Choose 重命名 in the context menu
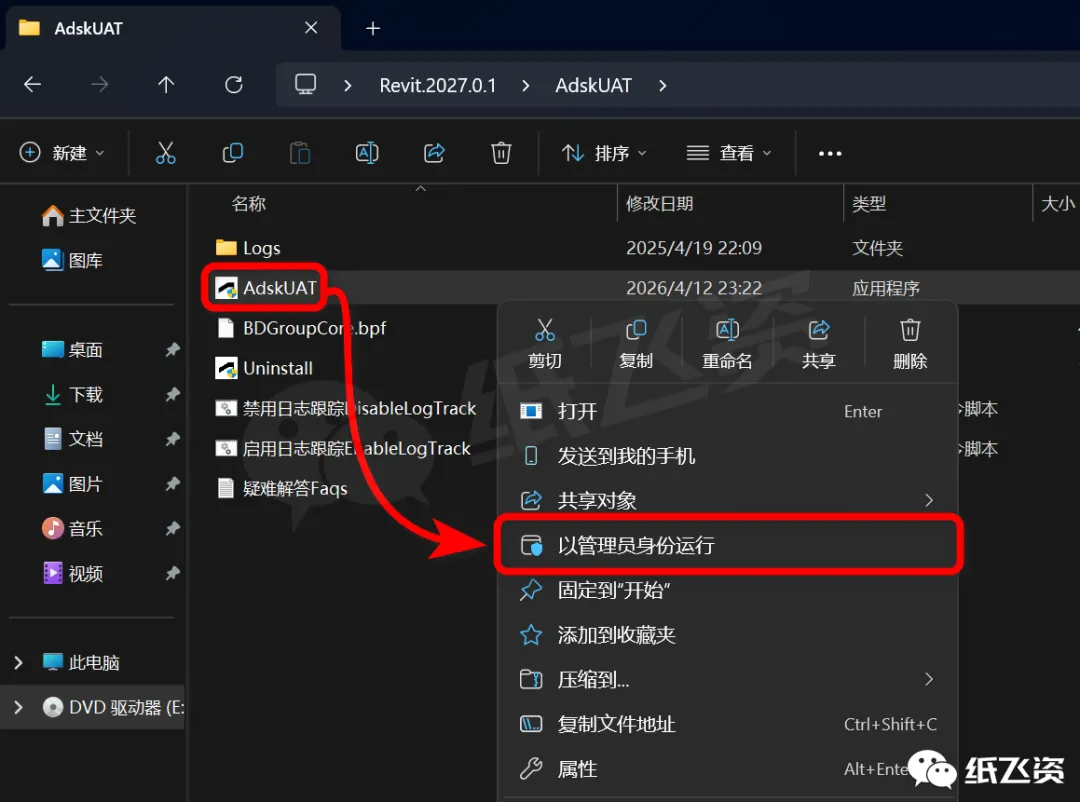 (x=727, y=344)
